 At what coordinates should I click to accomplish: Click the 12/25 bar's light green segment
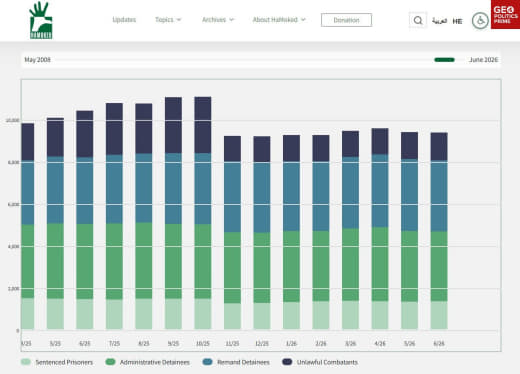[x=262, y=316]
